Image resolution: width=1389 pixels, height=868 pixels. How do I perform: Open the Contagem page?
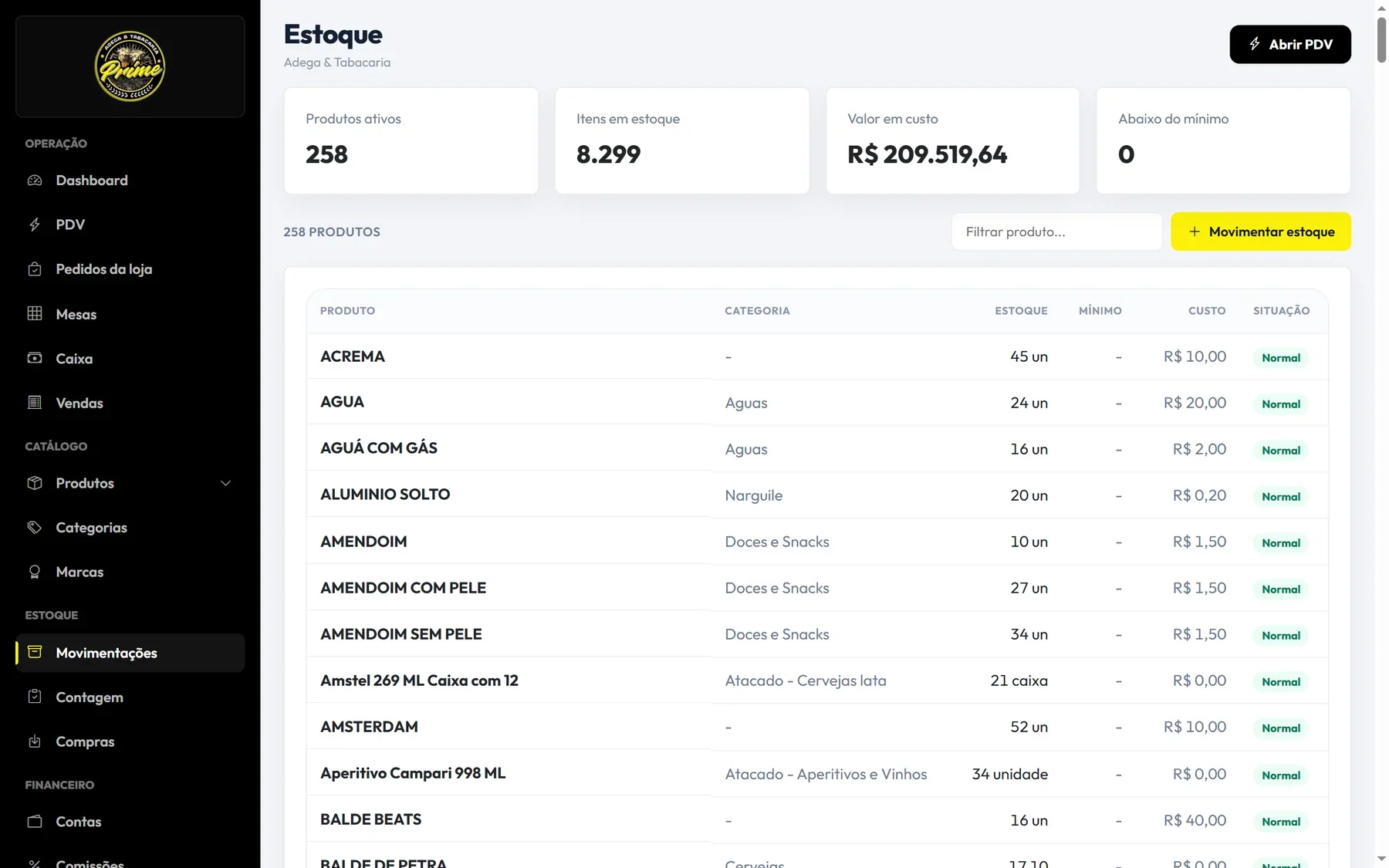click(130, 697)
